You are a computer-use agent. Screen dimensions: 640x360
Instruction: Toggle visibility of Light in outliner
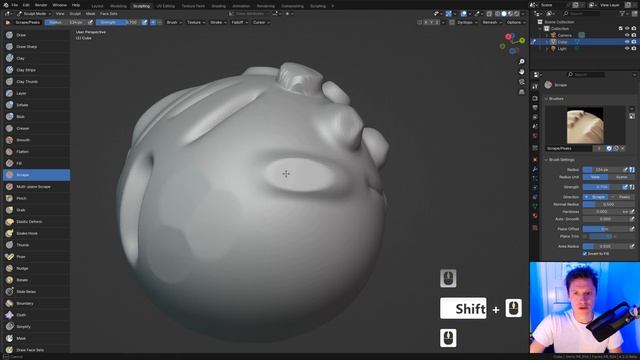[627, 49]
